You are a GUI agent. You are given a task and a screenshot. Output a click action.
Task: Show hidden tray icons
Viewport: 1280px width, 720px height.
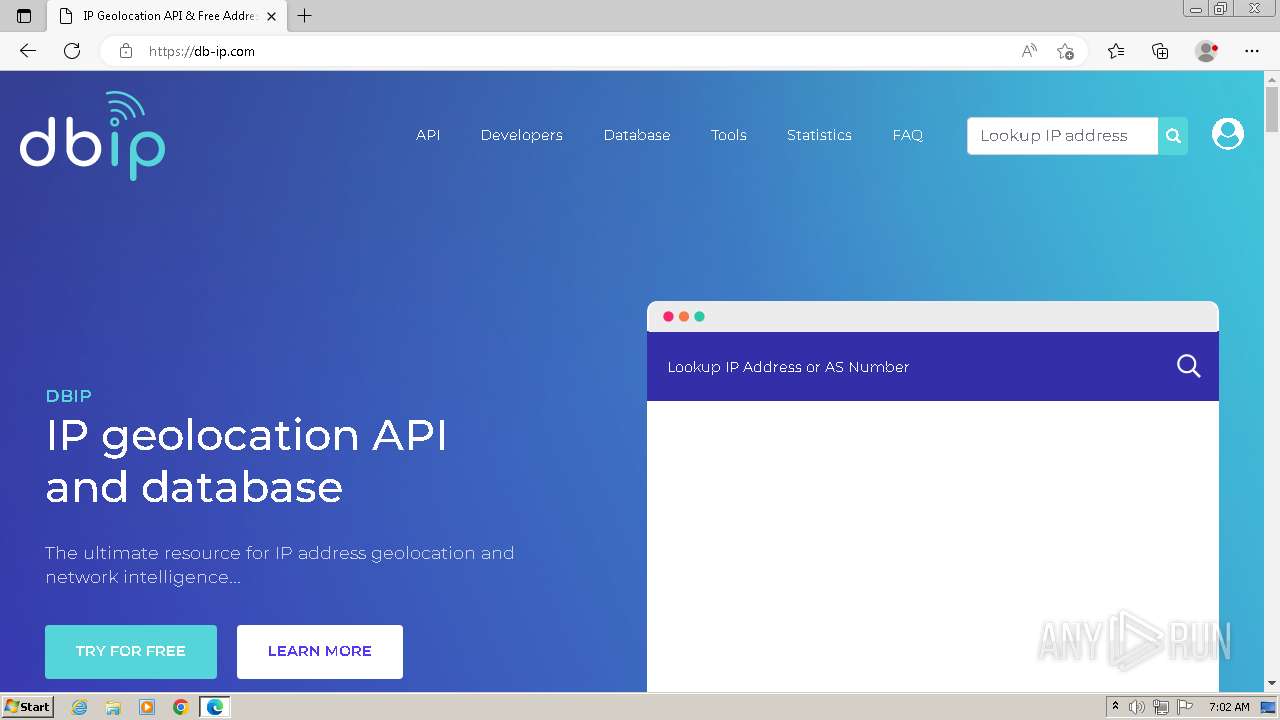click(x=1115, y=707)
